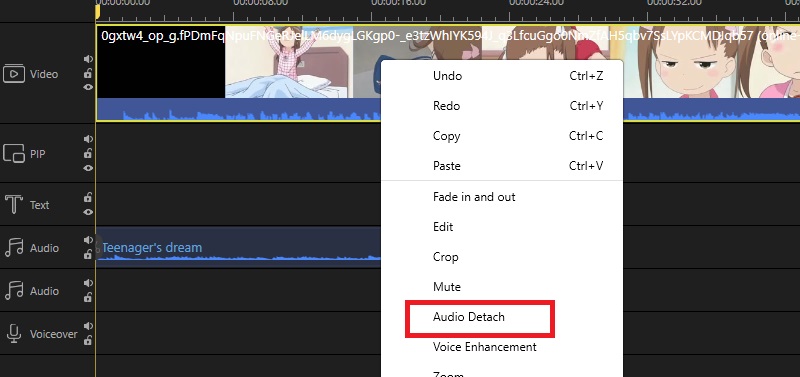Mute the Audio track containing Teenager's dream
The height and width of the screenshot is (377, 800).
[88, 240]
